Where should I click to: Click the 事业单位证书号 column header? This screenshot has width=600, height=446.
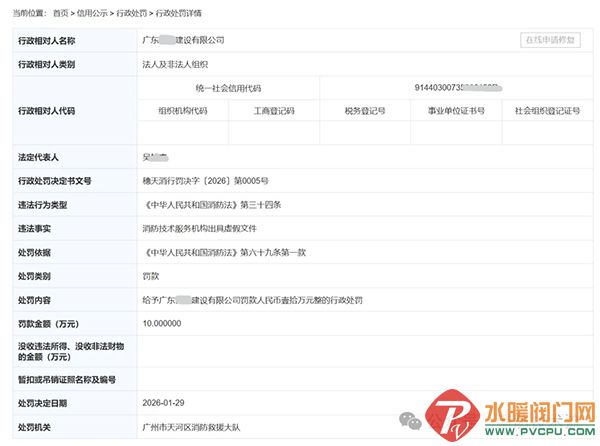tap(456, 110)
